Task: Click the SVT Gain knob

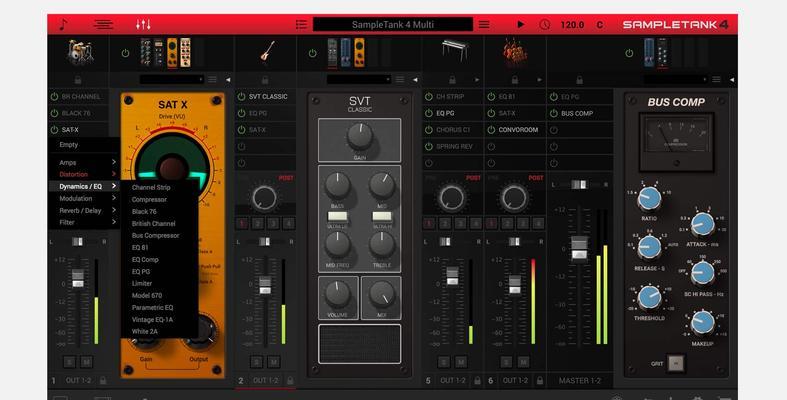Action: click(x=359, y=136)
